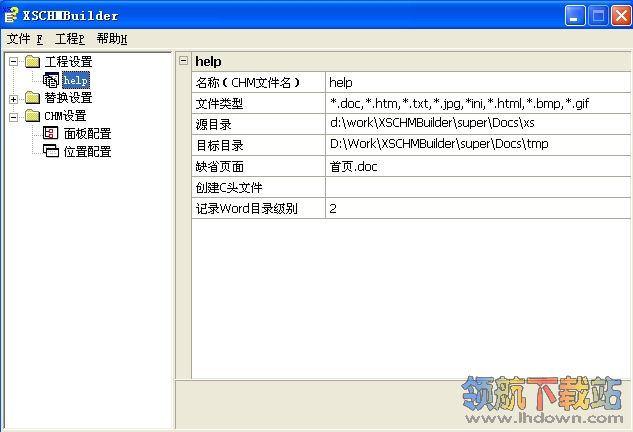This screenshot has height=432, width=633.
Task: Select the 面板配置 tree item
Action: (88, 133)
